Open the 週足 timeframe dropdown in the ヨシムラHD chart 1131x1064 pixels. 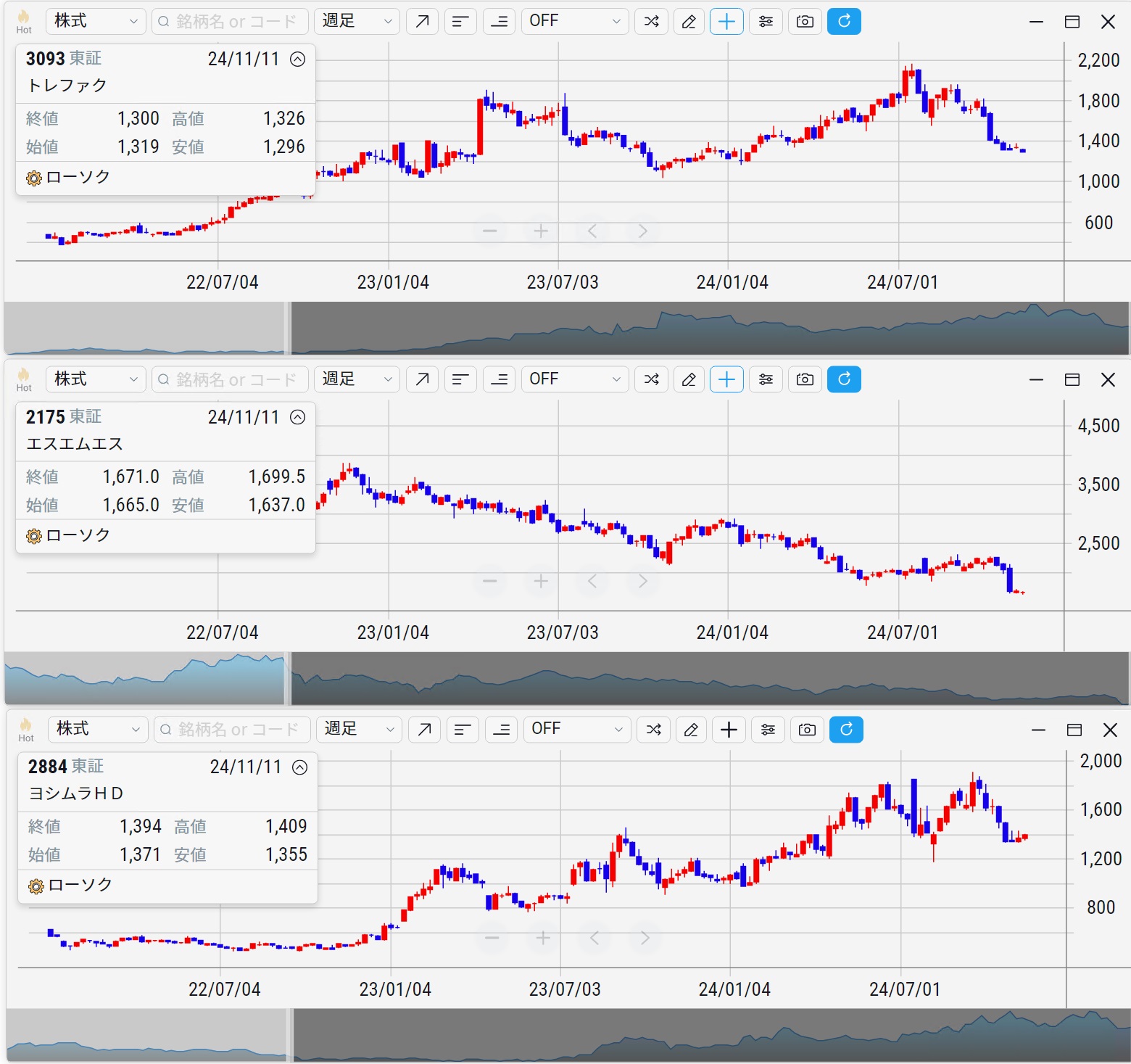(x=359, y=729)
